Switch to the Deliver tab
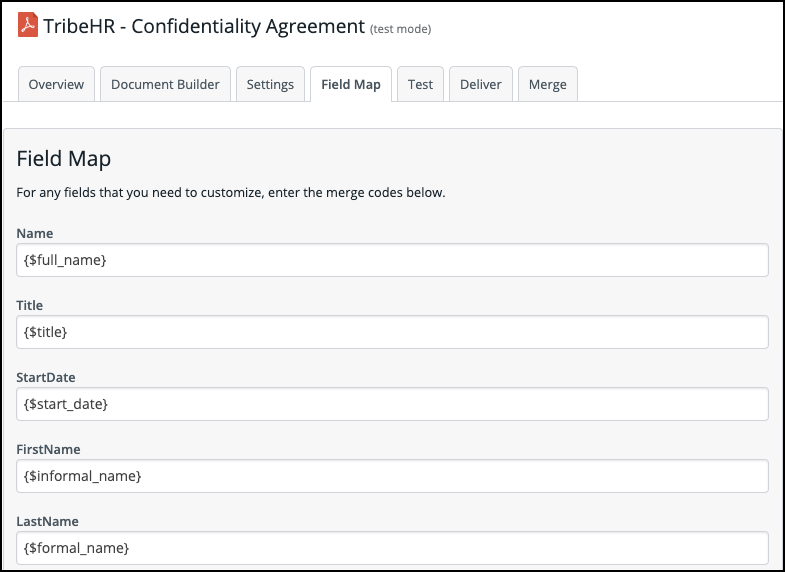785x572 pixels. click(x=481, y=84)
